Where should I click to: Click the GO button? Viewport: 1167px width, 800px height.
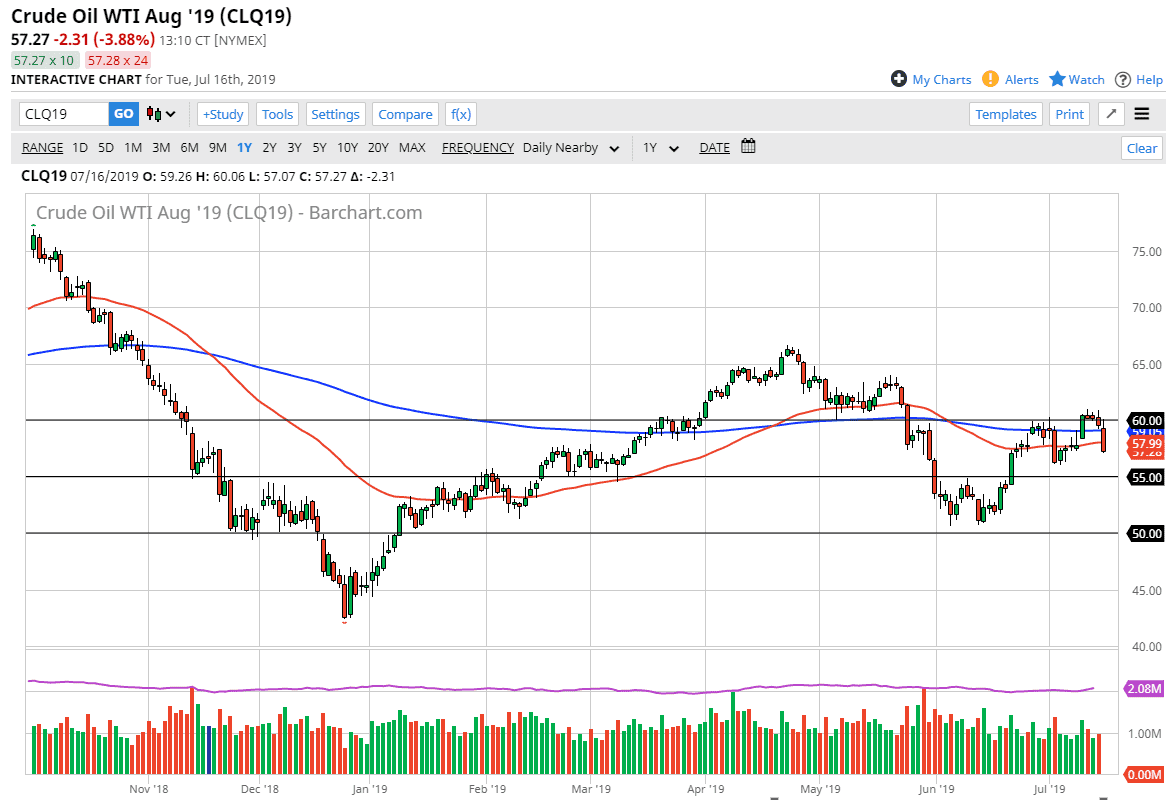[x=123, y=113]
